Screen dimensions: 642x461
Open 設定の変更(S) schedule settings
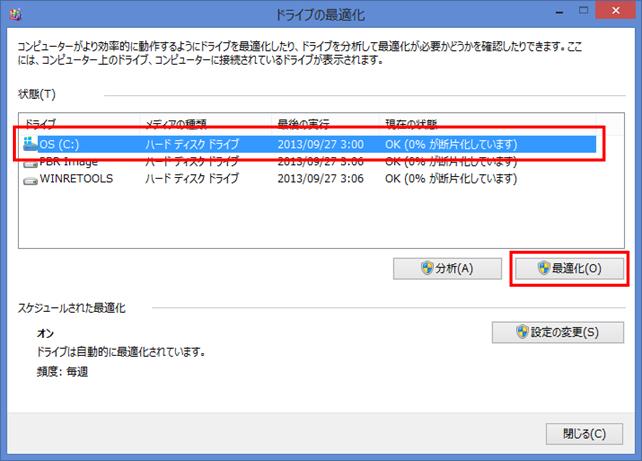pyautogui.click(x=558, y=332)
